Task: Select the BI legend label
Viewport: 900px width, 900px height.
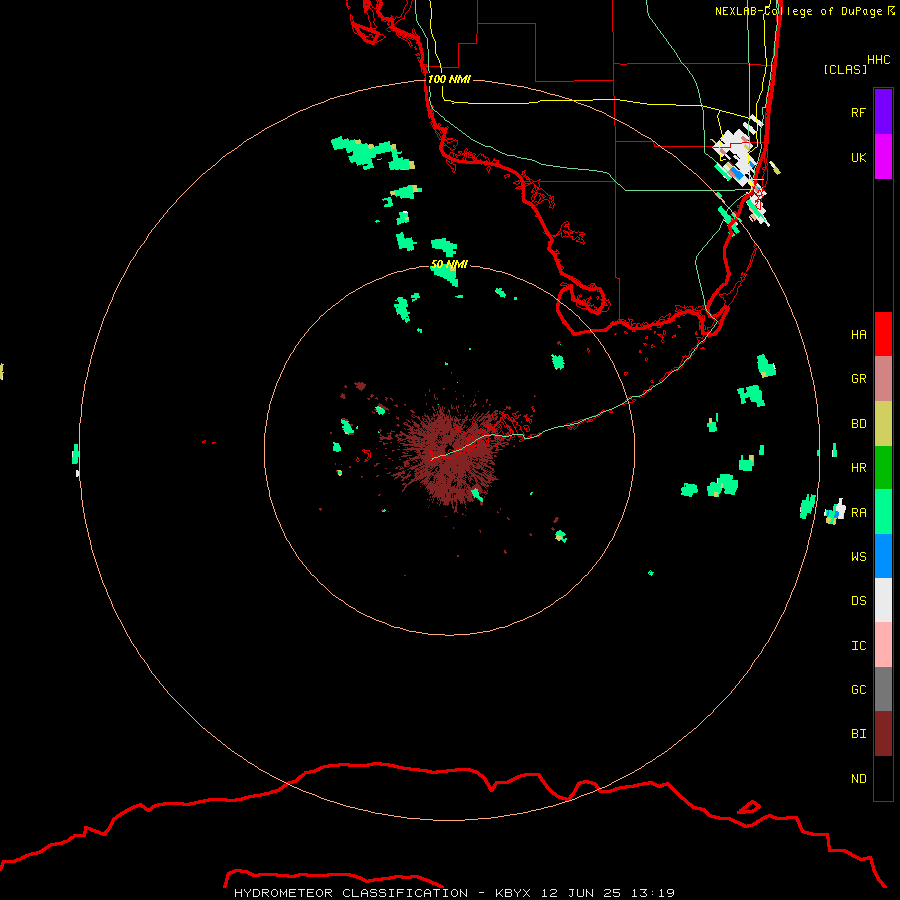Action: click(x=858, y=734)
